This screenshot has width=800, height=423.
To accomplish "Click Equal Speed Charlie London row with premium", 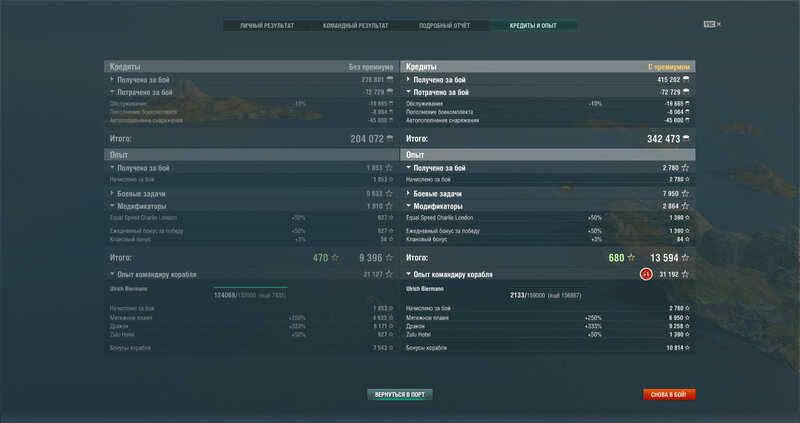I will pyautogui.click(x=547, y=218).
